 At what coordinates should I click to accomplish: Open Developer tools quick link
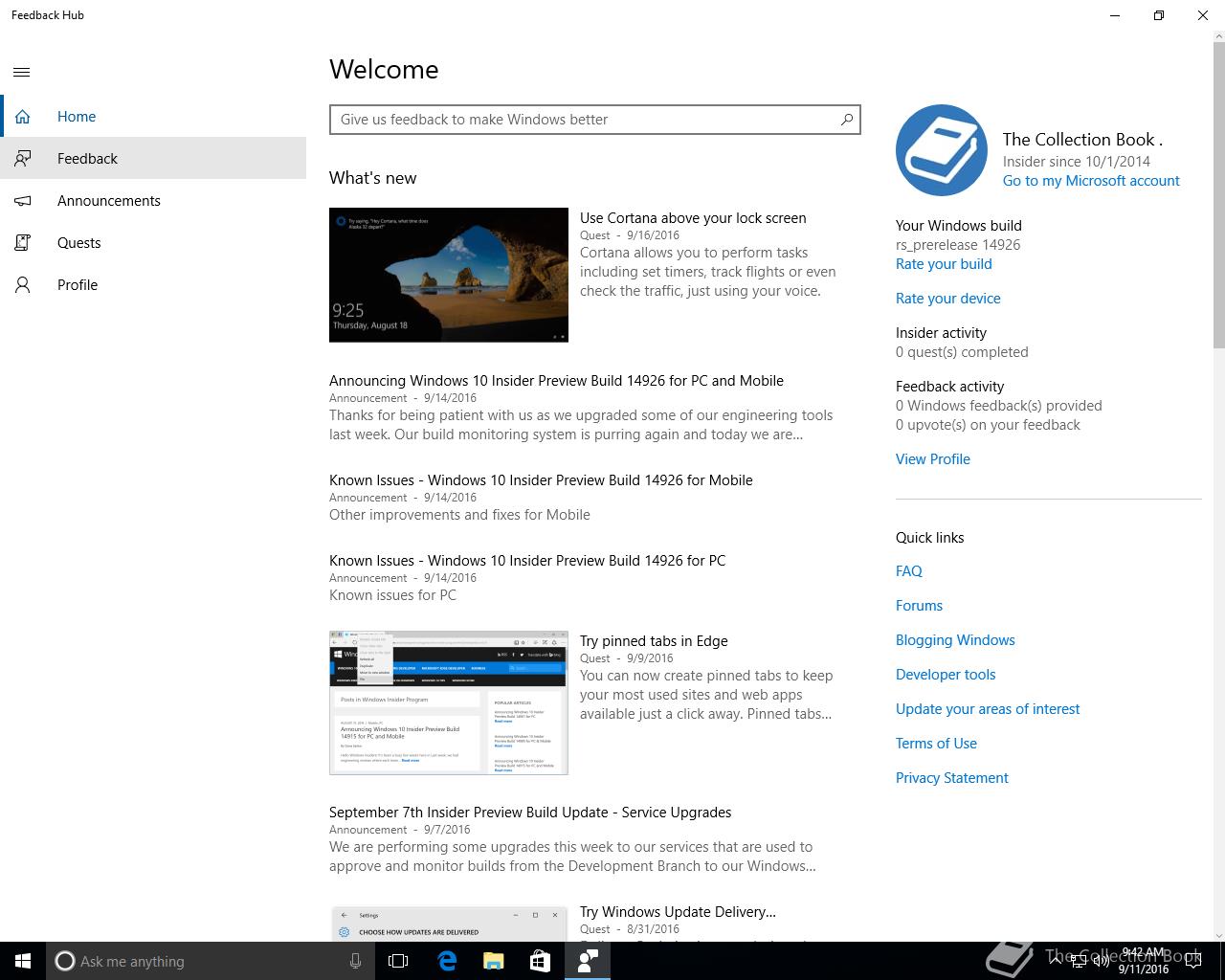[946, 675]
